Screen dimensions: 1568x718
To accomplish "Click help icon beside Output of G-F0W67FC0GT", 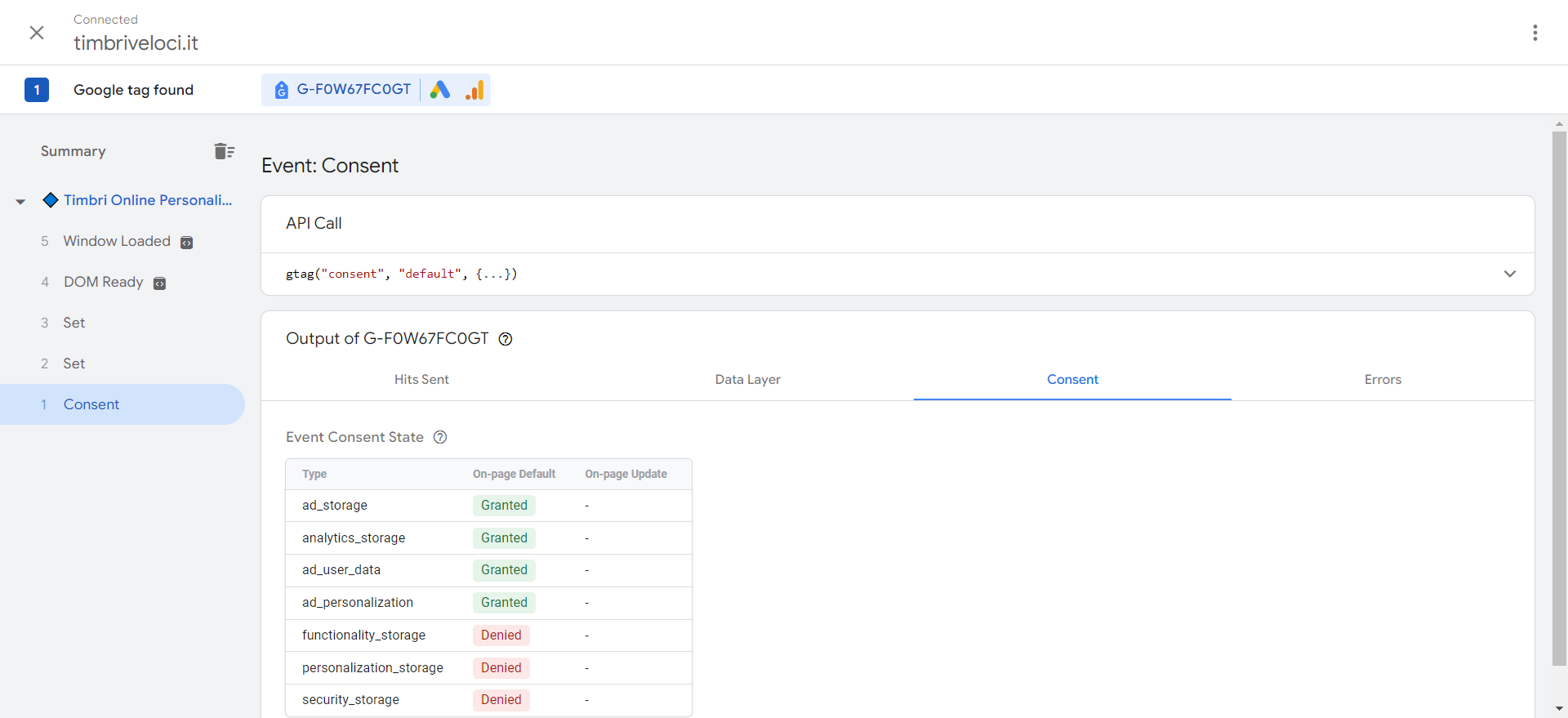I will pyautogui.click(x=506, y=339).
